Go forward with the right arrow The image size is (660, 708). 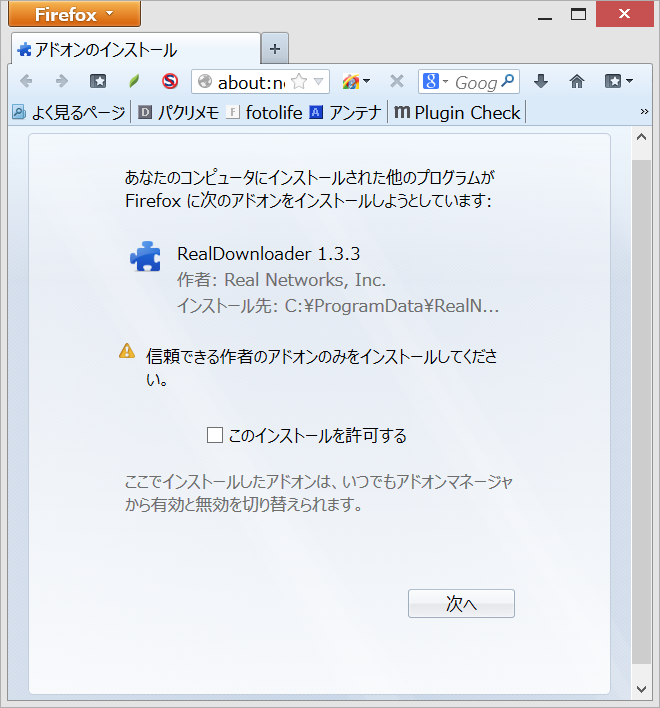click(61, 81)
